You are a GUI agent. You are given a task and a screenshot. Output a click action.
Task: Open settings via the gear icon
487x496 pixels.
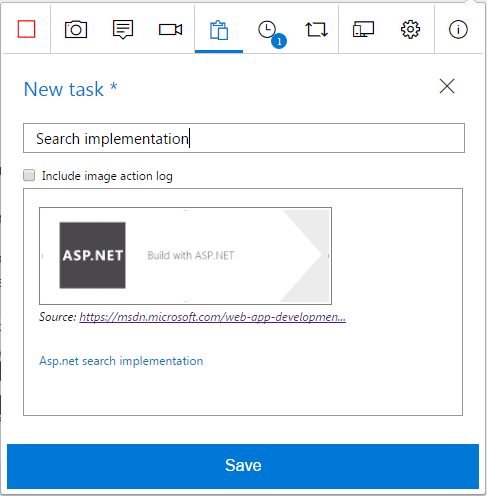pyautogui.click(x=410, y=29)
